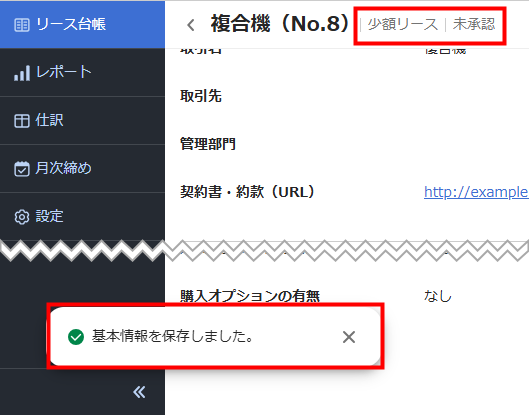Collapse the sidebar with the double chevron

pyautogui.click(x=139, y=392)
